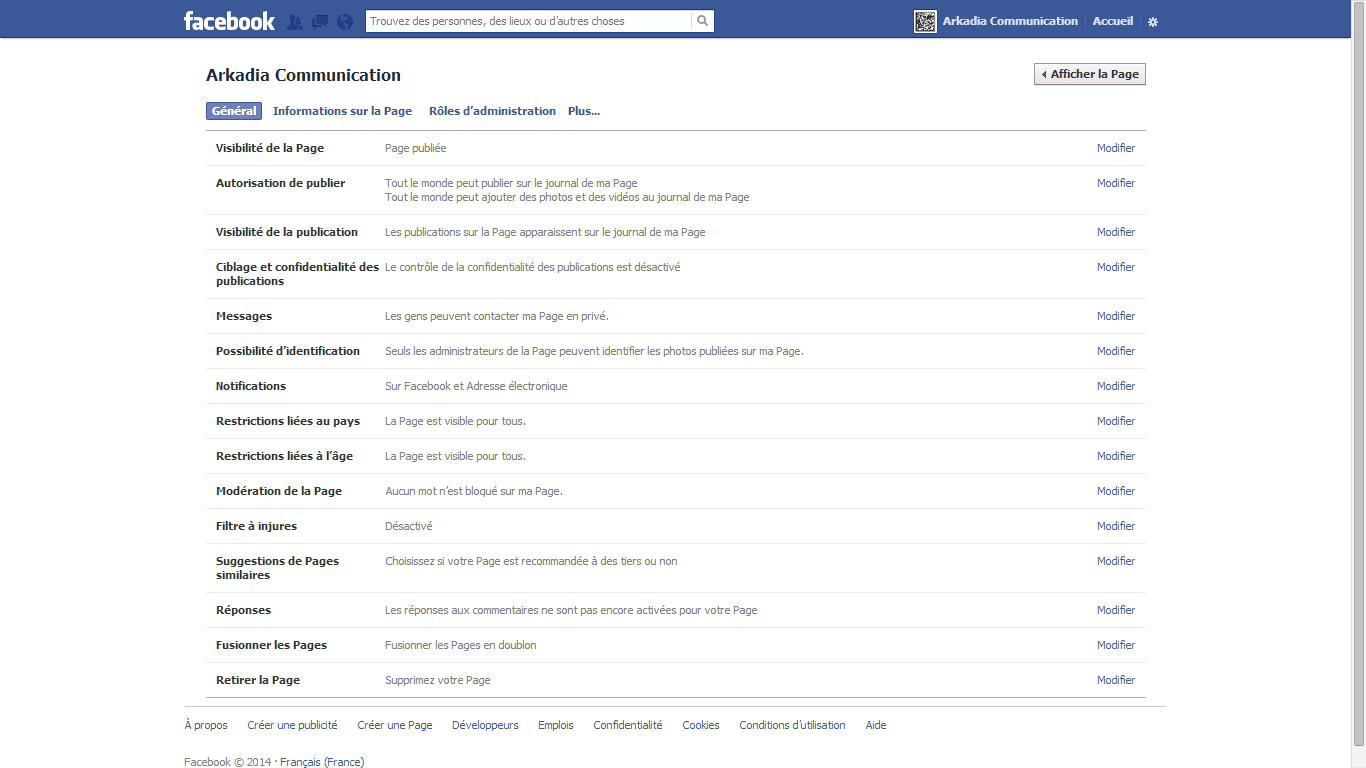This screenshot has width=1366, height=768.
Task: Click the search people and places field
Action: [528, 21]
